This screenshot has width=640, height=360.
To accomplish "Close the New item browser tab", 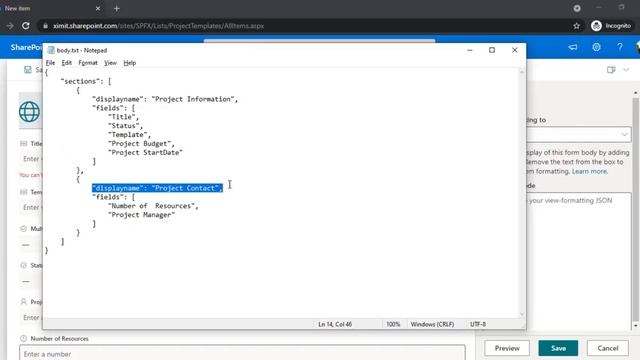I will tap(98, 8).
